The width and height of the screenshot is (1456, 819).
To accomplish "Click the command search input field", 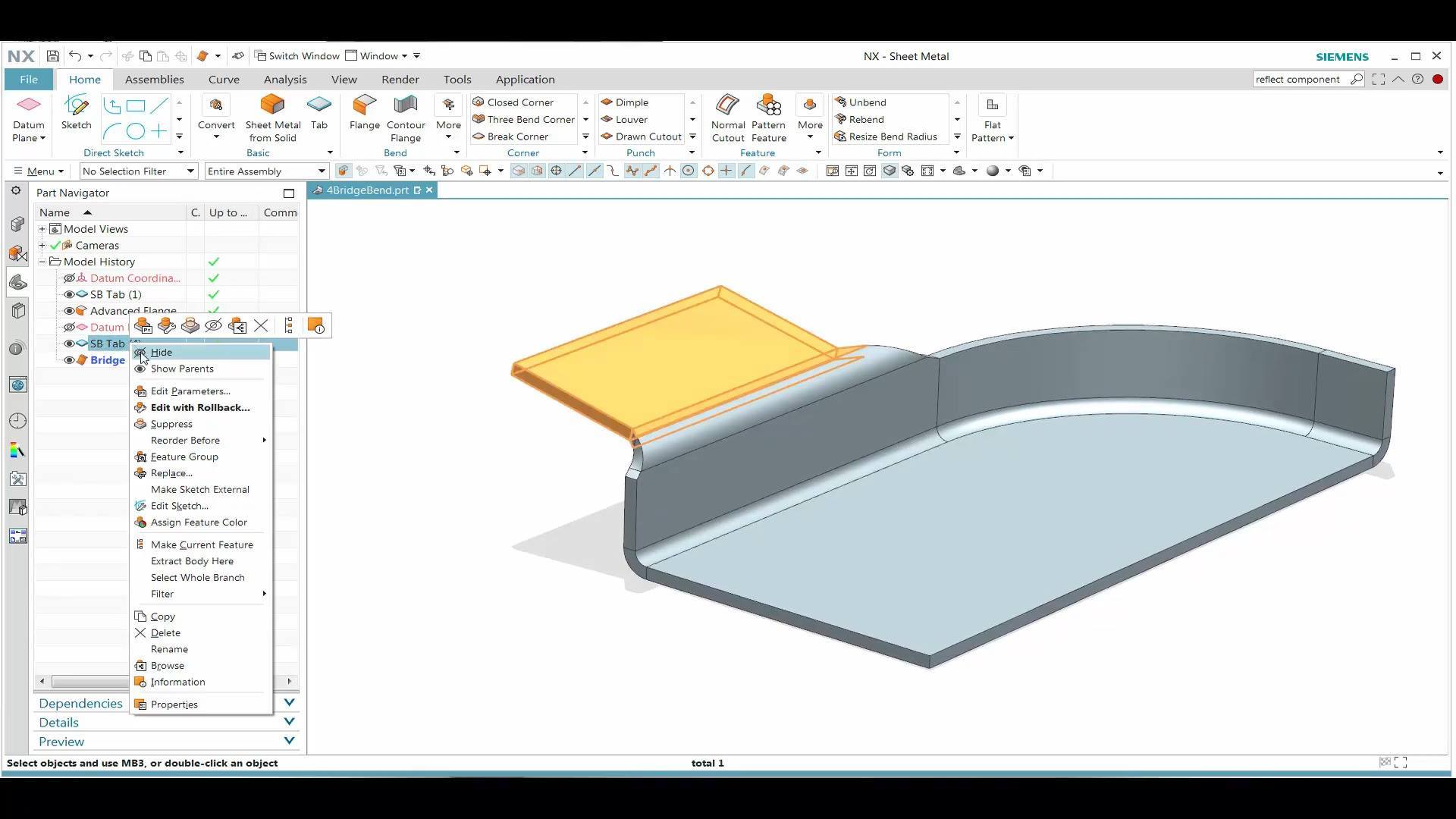I will coord(1301,79).
